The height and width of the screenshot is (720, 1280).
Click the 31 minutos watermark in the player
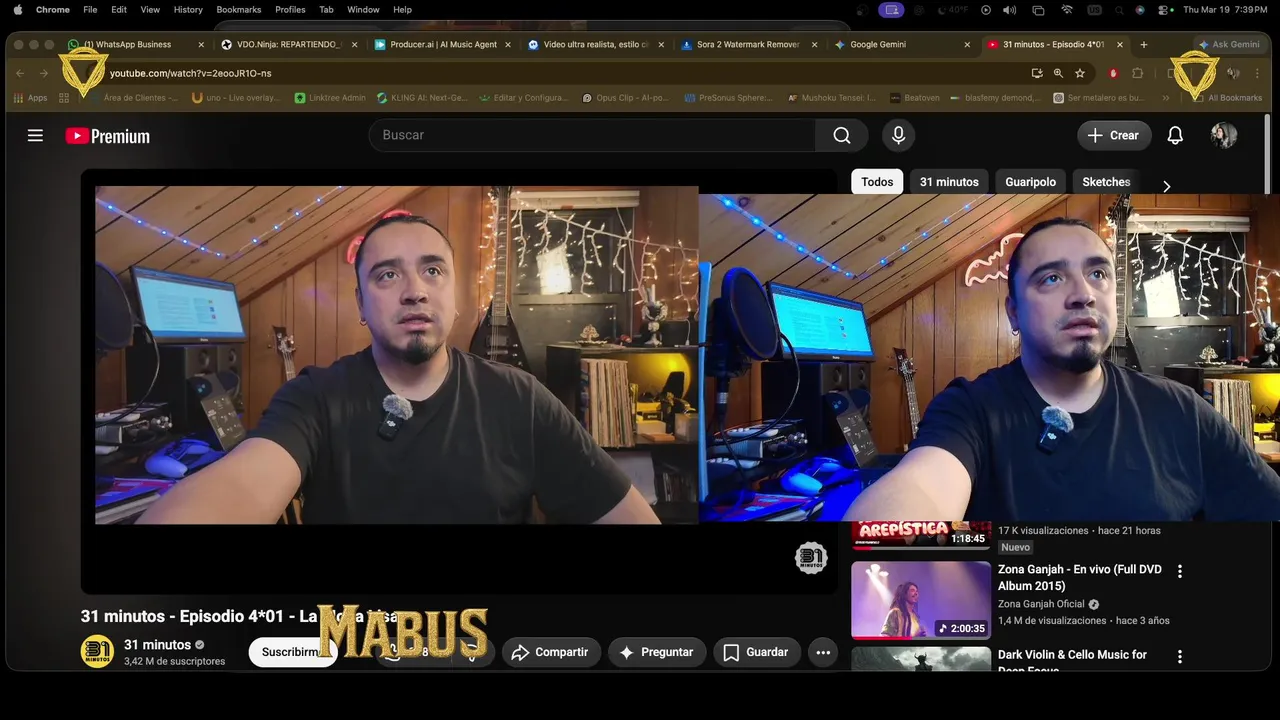tap(811, 558)
